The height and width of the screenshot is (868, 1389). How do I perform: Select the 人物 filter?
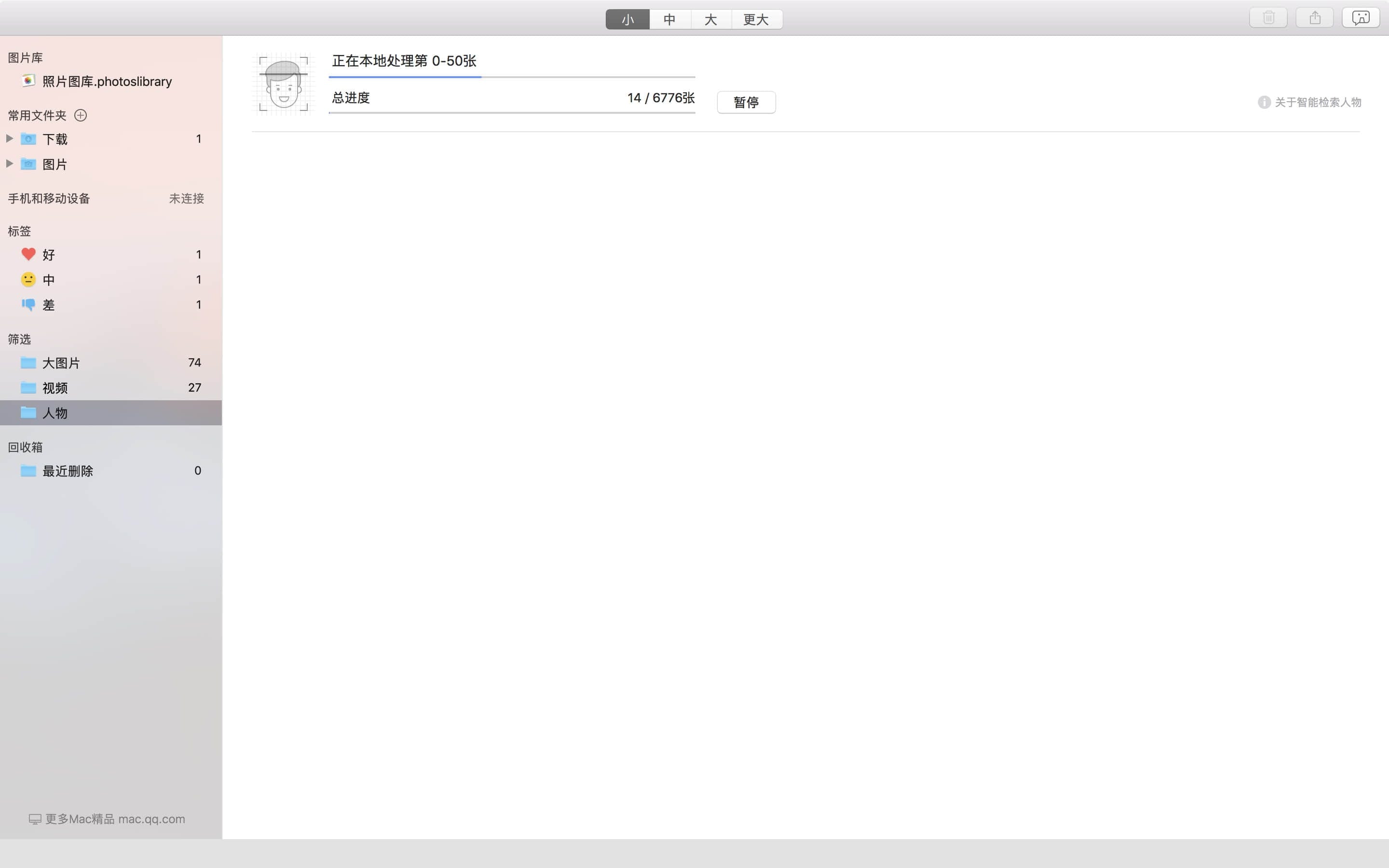111,413
